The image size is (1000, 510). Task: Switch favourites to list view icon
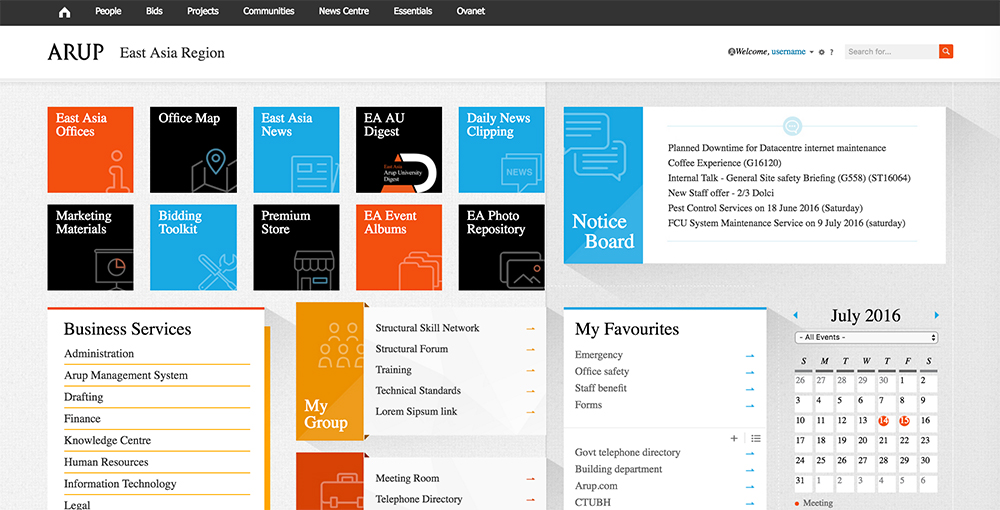point(755,438)
